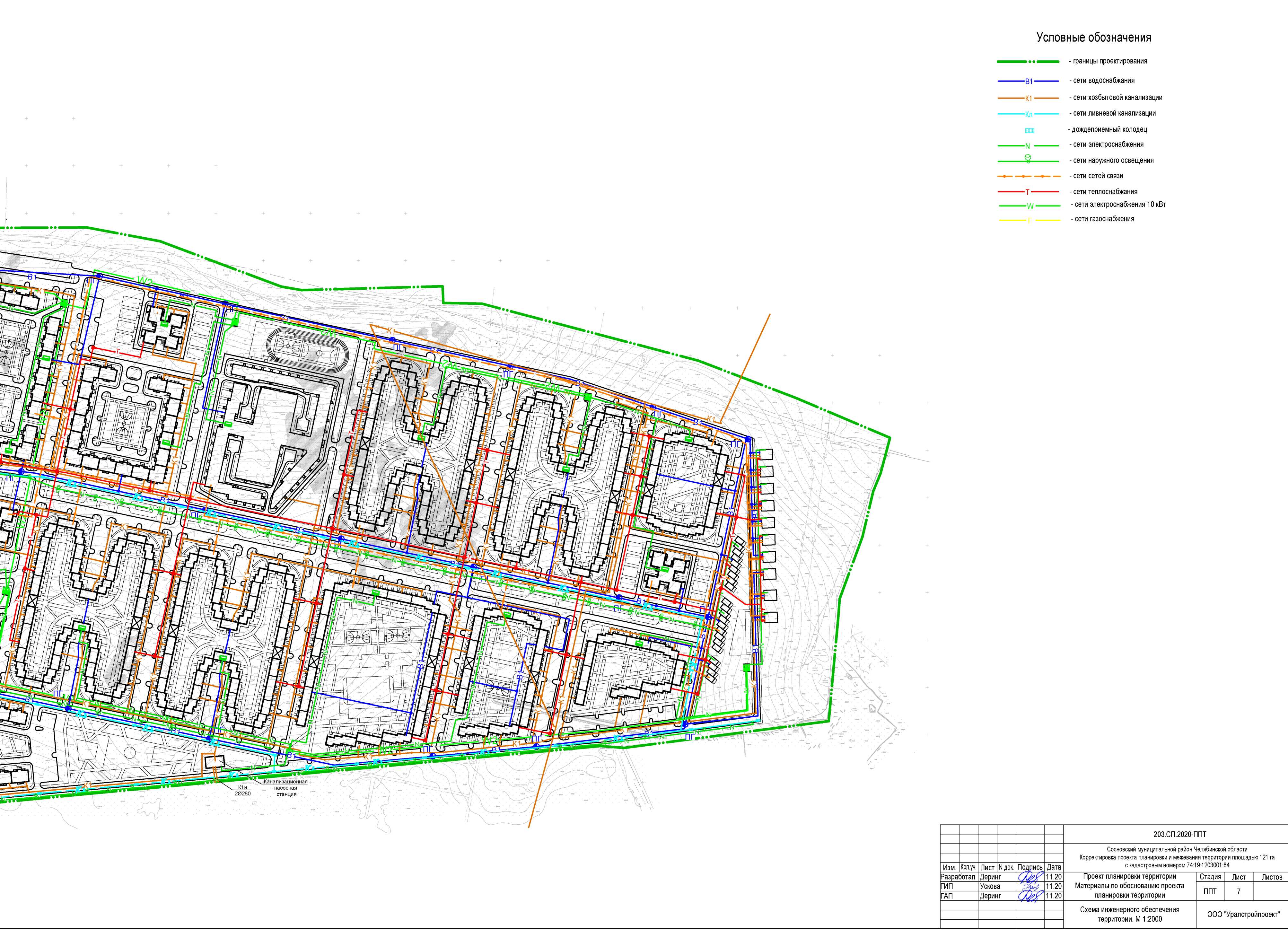Click the blue B1 water supply line sample
The height and width of the screenshot is (938, 1288).
click(x=1029, y=81)
